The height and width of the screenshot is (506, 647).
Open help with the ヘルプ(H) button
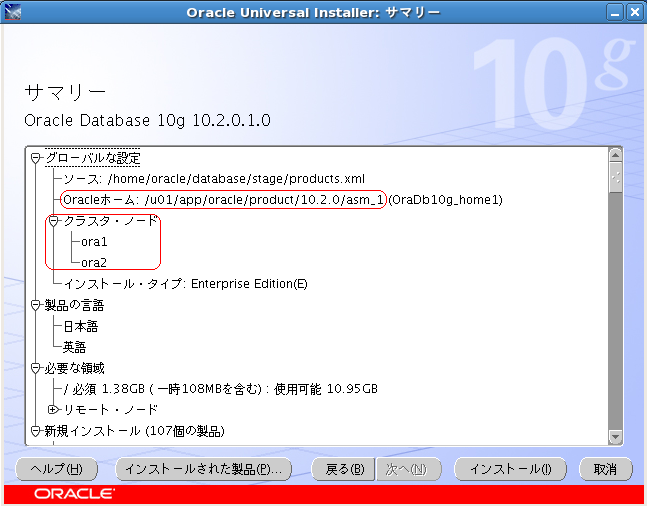pyautogui.click(x=57, y=469)
